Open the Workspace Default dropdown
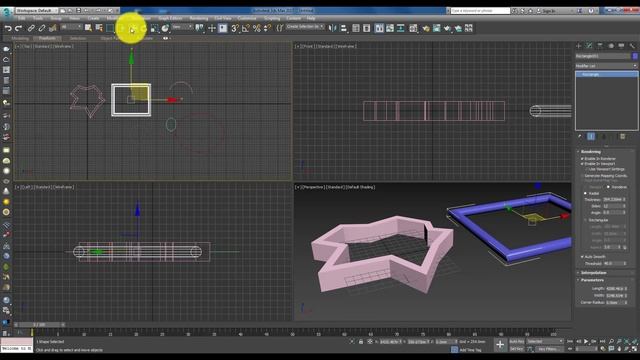The width and height of the screenshot is (640, 360). pos(36,10)
